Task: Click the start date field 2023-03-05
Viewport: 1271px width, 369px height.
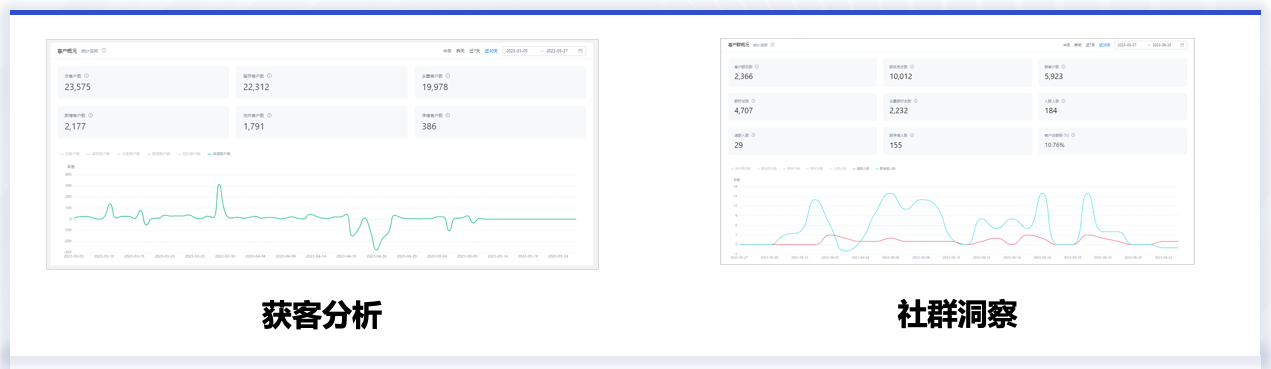Action: pos(517,51)
